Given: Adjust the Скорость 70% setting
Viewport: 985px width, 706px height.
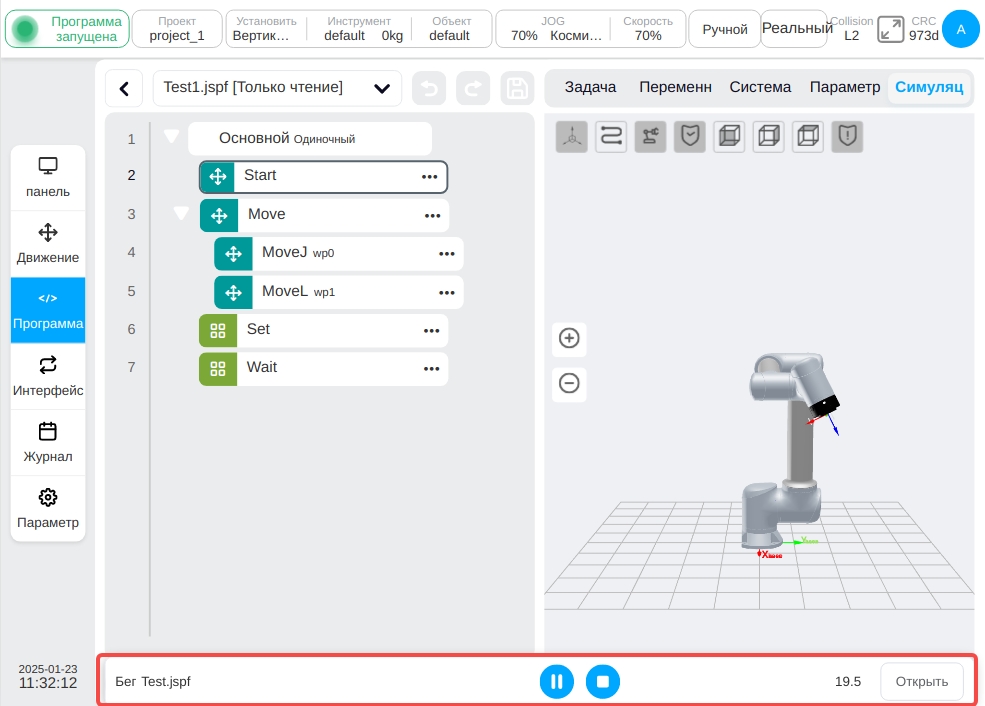Looking at the screenshot, I should tap(648, 29).
